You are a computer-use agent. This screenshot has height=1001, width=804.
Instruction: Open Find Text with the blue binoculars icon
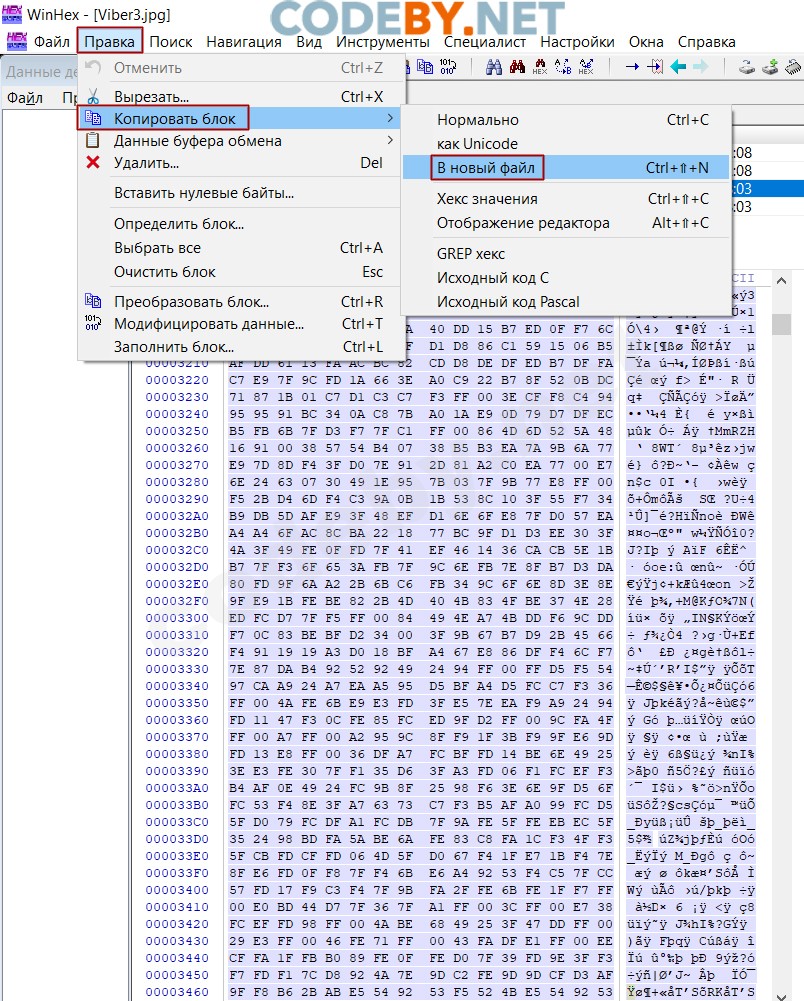pos(494,66)
